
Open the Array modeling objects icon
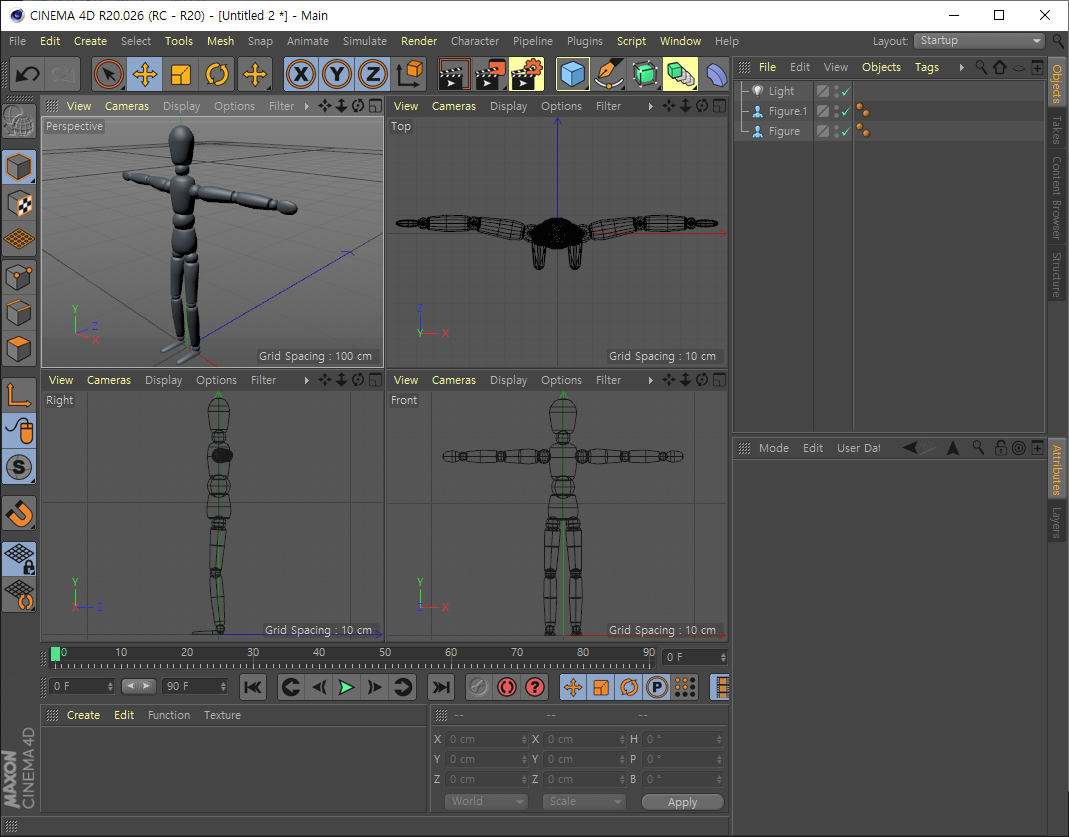tap(680, 74)
